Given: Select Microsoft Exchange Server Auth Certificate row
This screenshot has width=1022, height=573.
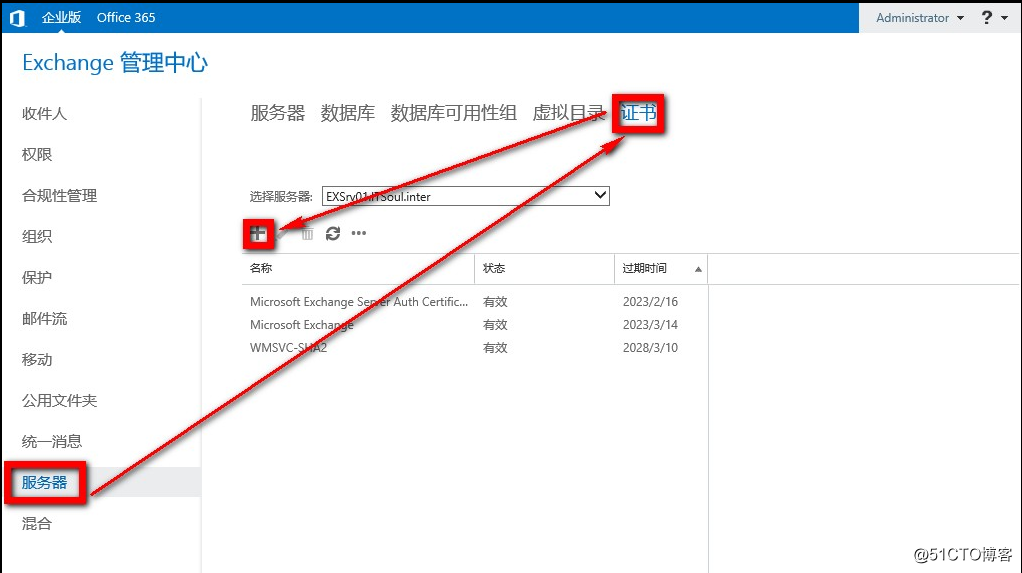Looking at the screenshot, I should [474, 302].
